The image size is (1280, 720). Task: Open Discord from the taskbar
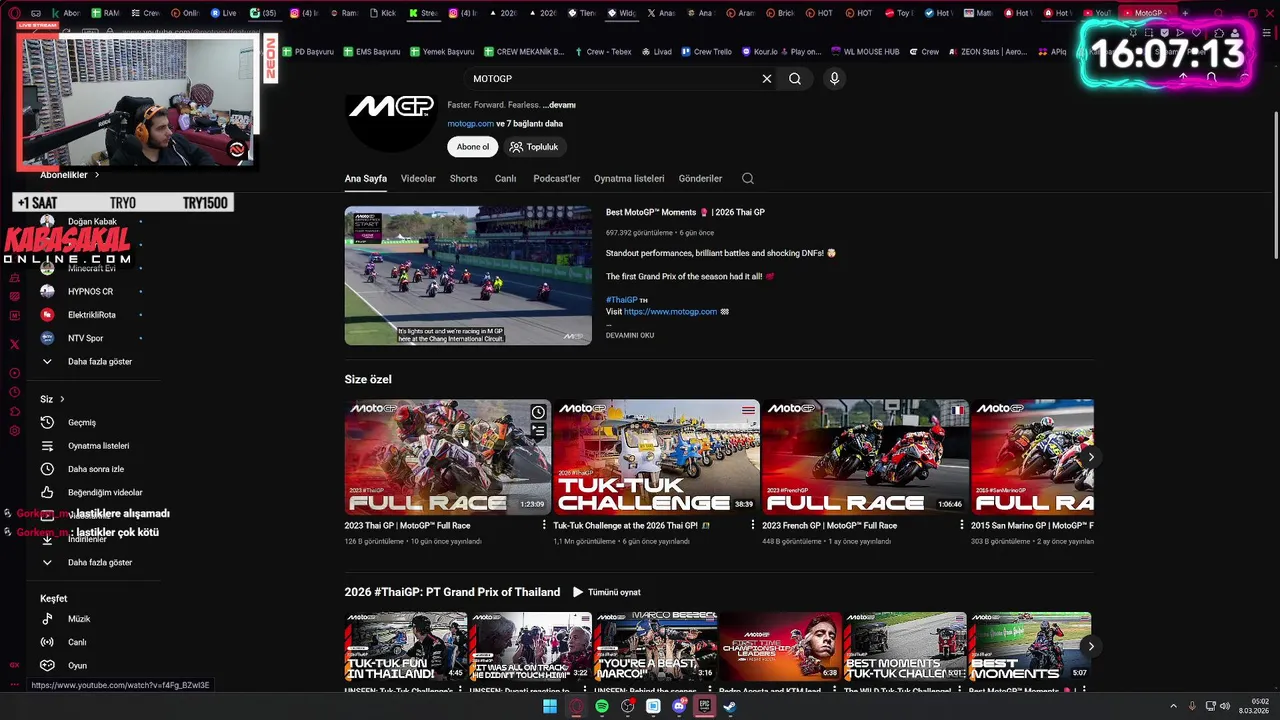pos(679,706)
